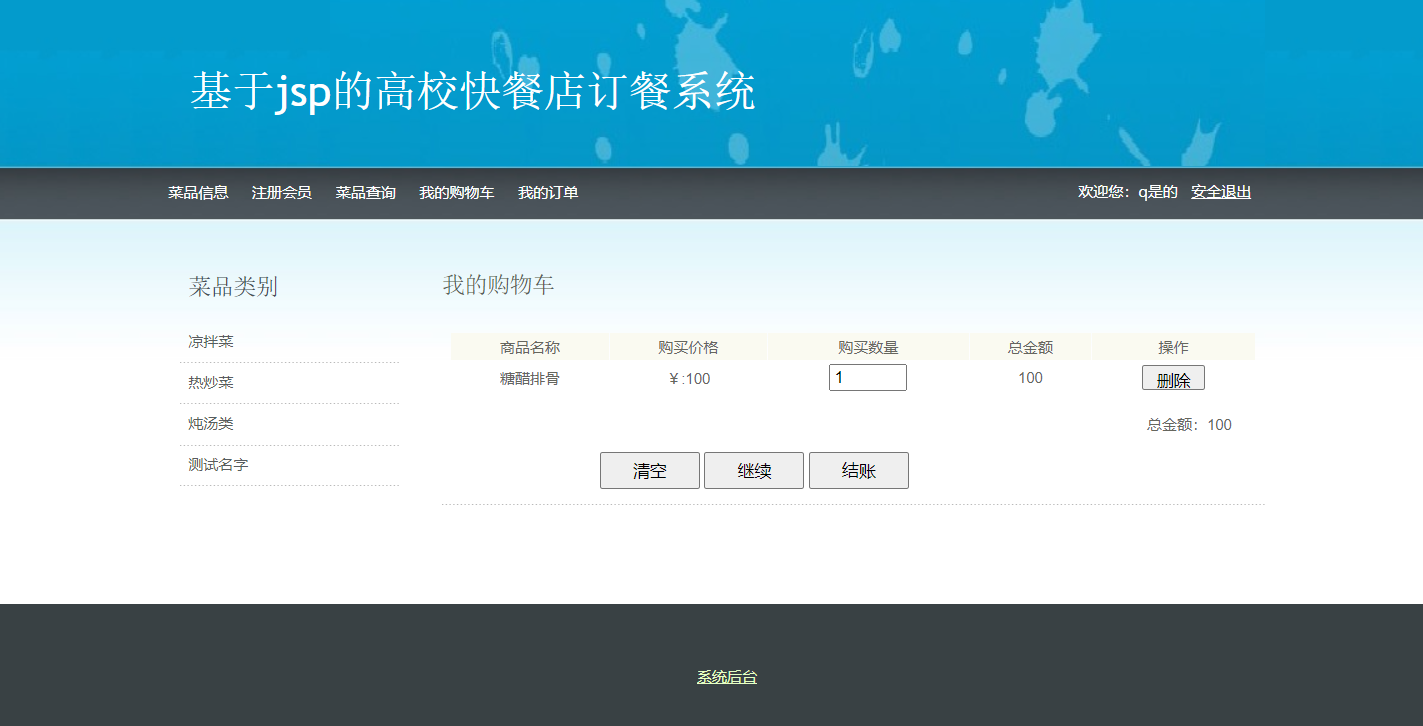Click the 菜品类别 sidebar heading
1423x726 pixels.
pyautogui.click(x=233, y=287)
